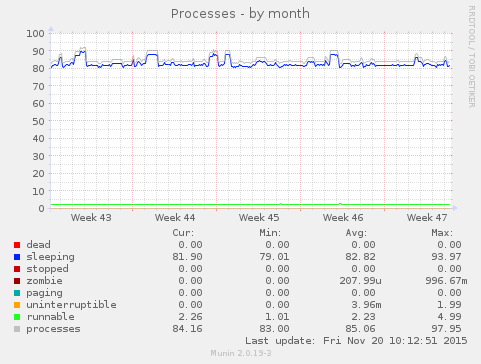Click the 'Week 43' axis label
The height and width of the screenshot is (364, 481).
pyautogui.click(x=91, y=218)
